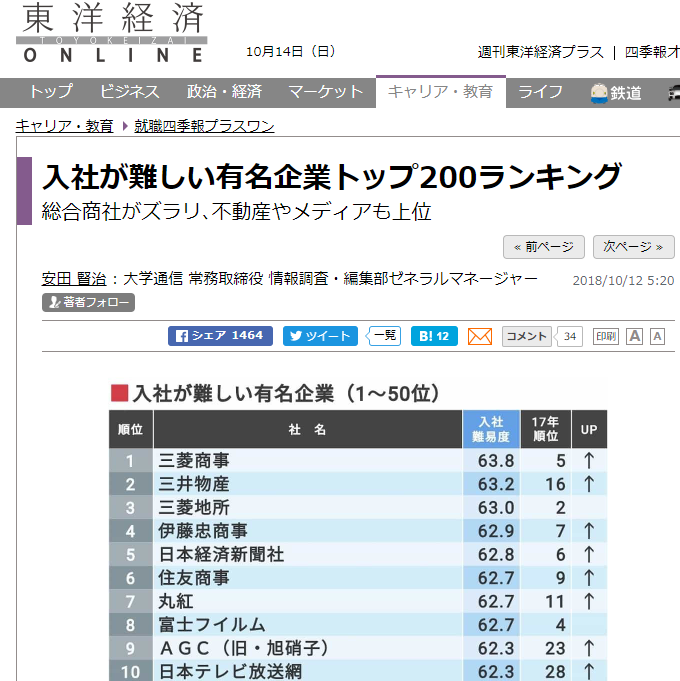This screenshot has width=680, height=681.
Task: Open the トップ navigation tab
Action: (50, 92)
